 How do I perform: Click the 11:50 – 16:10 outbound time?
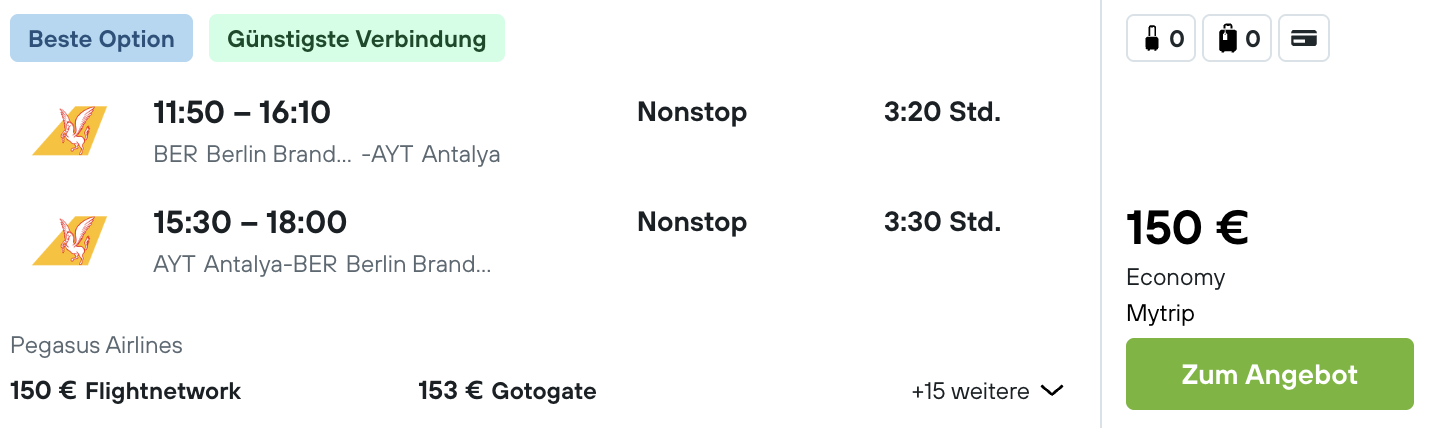point(242,112)
